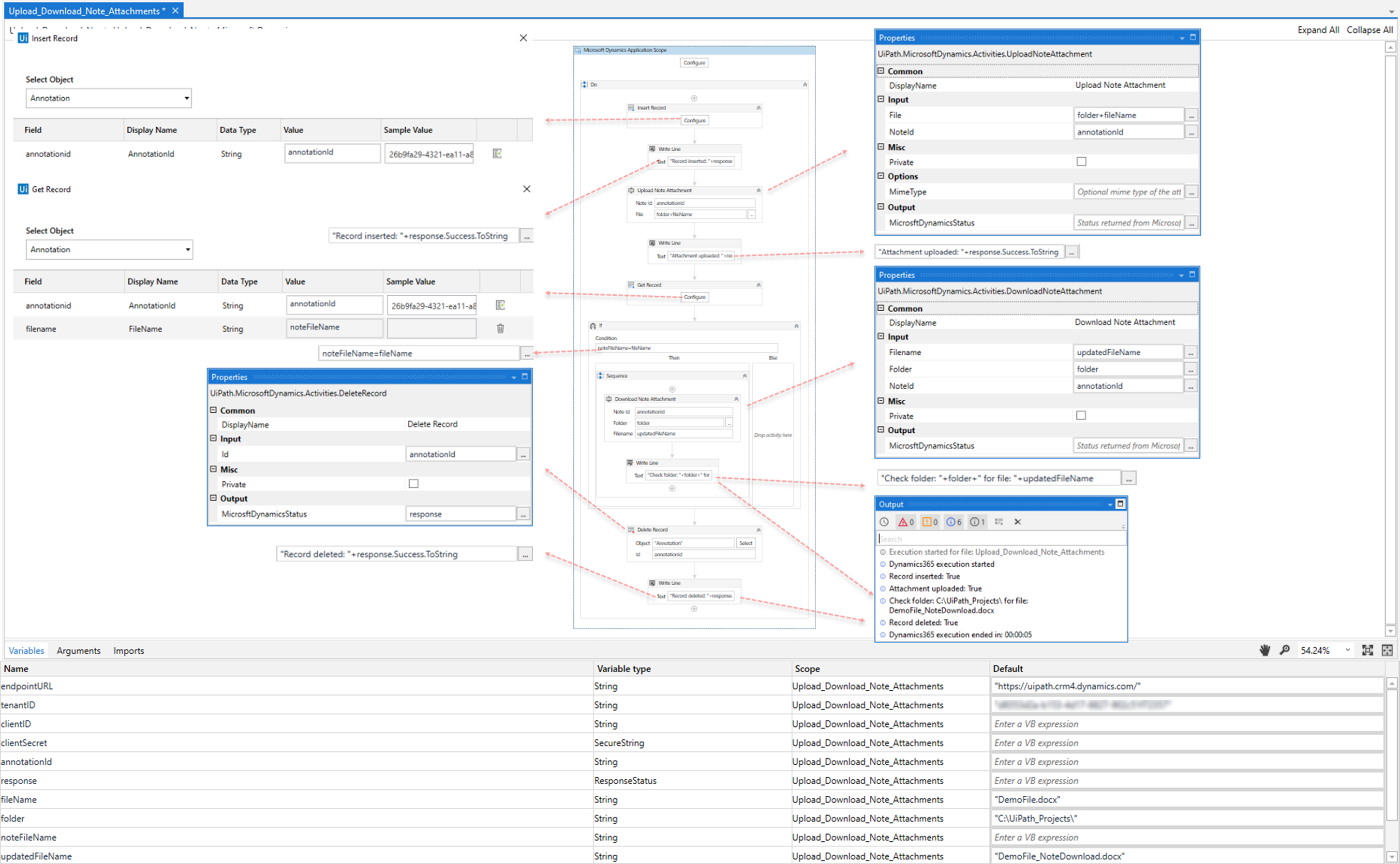Image resolution: width=1400 pixels, height=864 pixels.
Task: Click the plus icon above Insert Record activity
Action: coord(694,98)
